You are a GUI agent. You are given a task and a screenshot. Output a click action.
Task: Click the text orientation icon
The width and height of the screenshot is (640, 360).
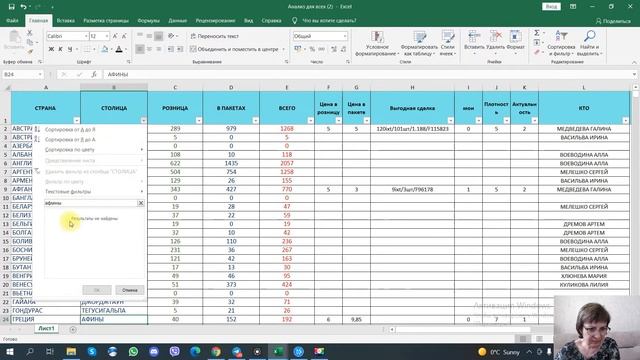coord(171,36)
